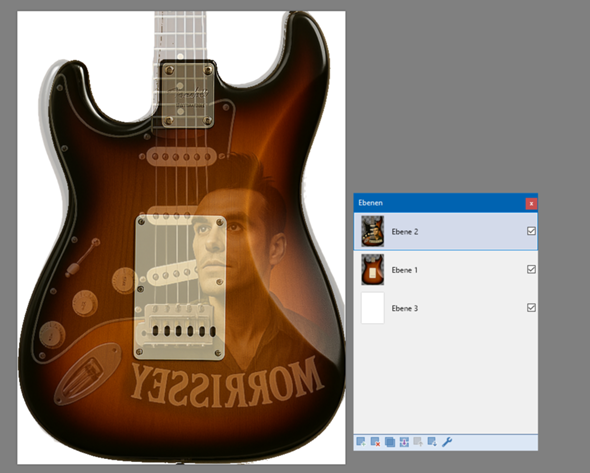Select the Ebene 2 thumbnail
Screen dimensions: 590x473
pos(373,231)
